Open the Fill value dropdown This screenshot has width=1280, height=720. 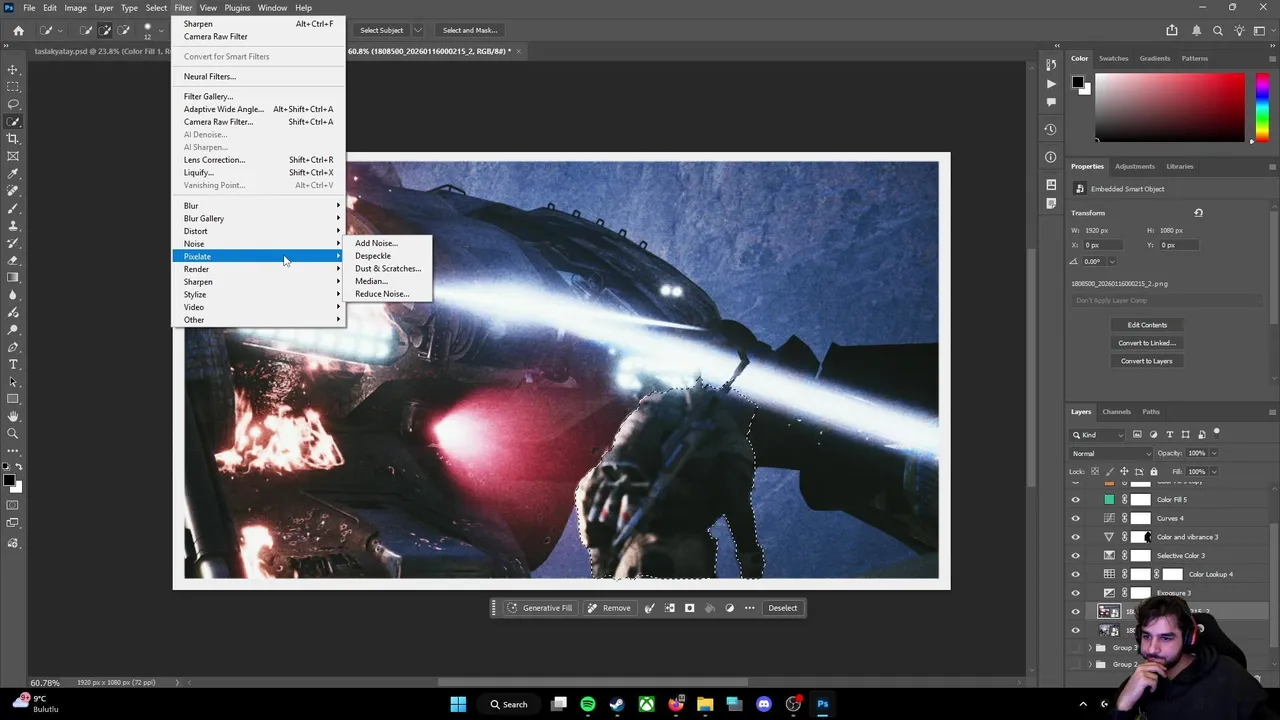pyautogui.click(x=1214, y=471)
